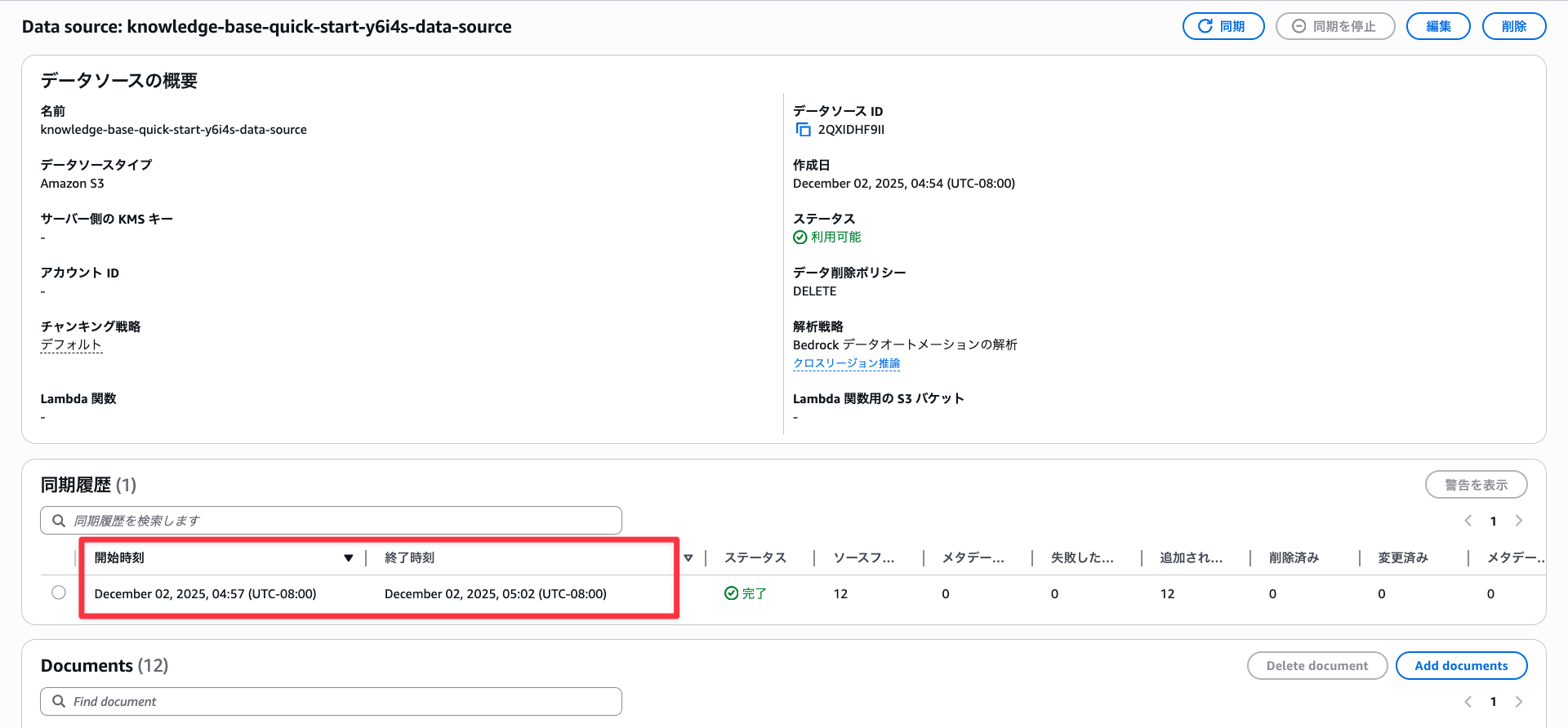Image resolution: width=1568 pixels, height=728 pixels.
Task: Click the Delete document button
Action: [x=1316, y=666]
